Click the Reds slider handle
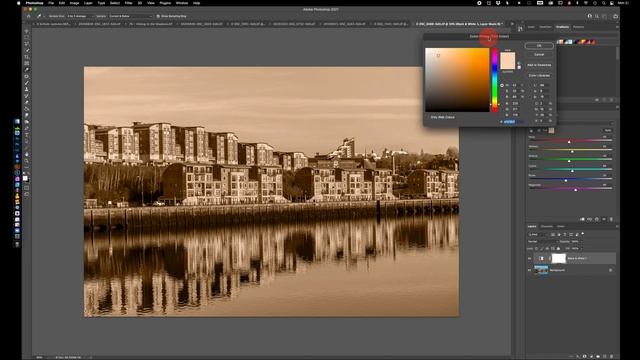This screenshot has width=640, height=360. click(569, 142)
